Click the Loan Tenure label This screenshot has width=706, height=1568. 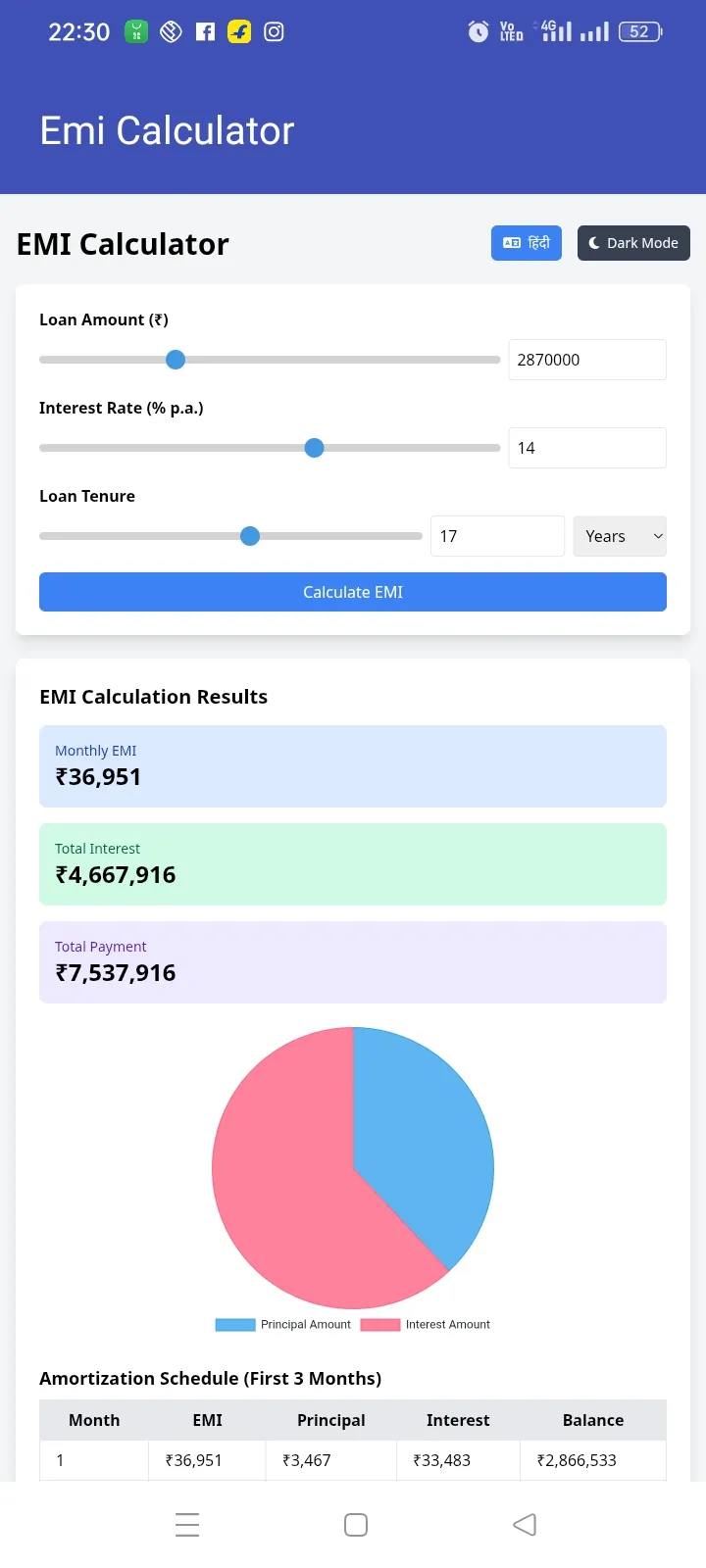pos(87,496)
